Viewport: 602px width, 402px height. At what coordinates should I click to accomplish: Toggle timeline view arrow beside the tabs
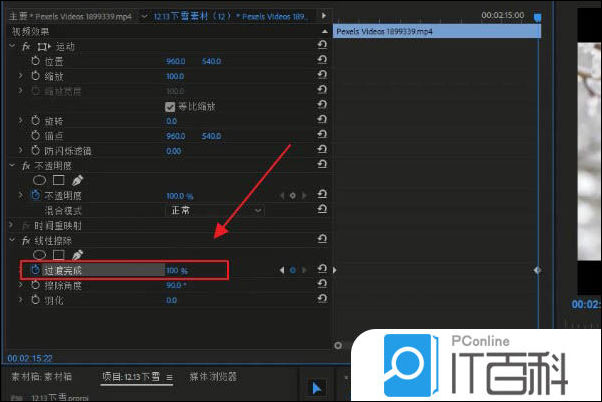(324, 16)
